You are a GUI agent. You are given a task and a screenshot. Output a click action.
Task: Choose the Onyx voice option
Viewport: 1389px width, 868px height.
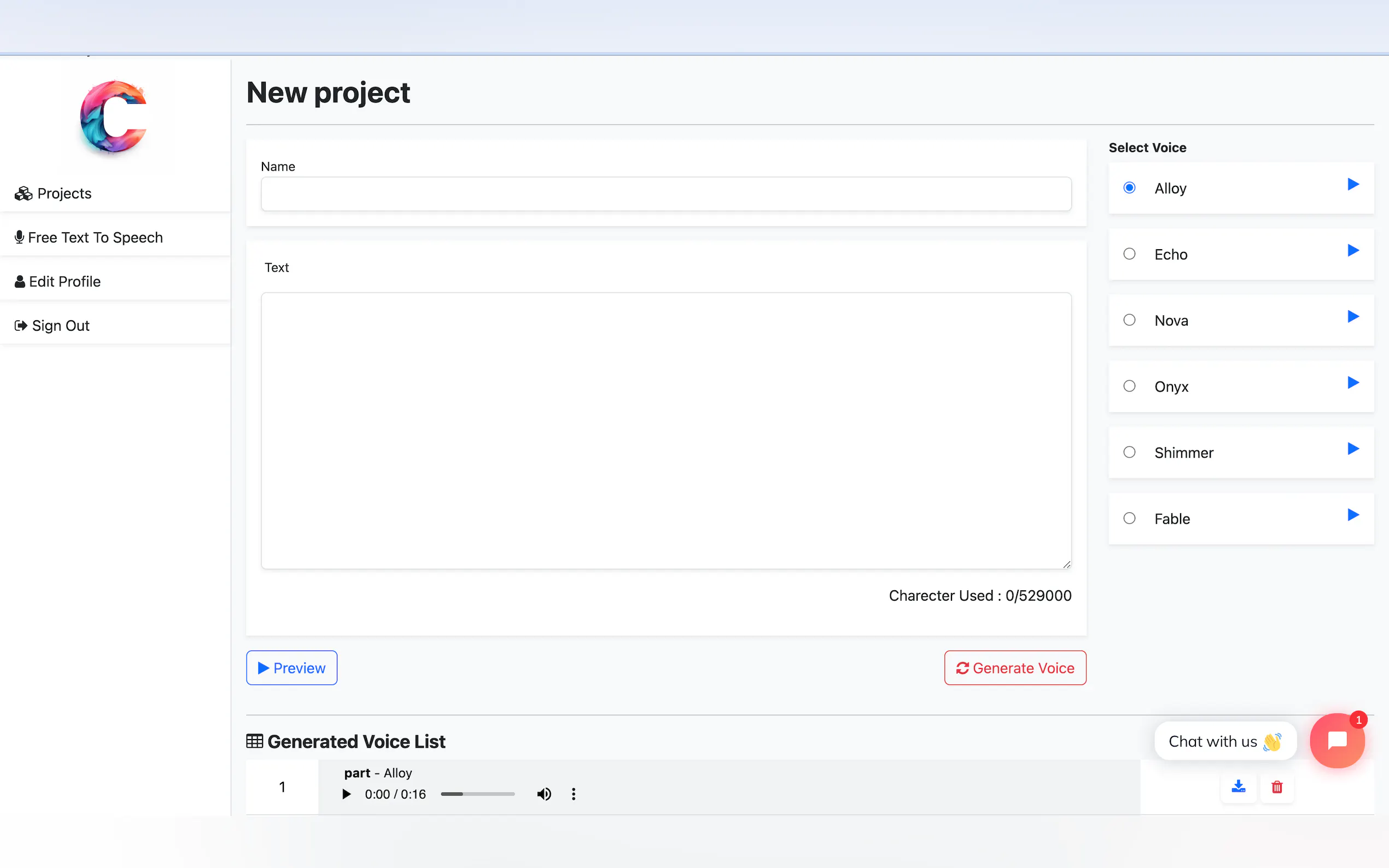[x=1129, y=386]
